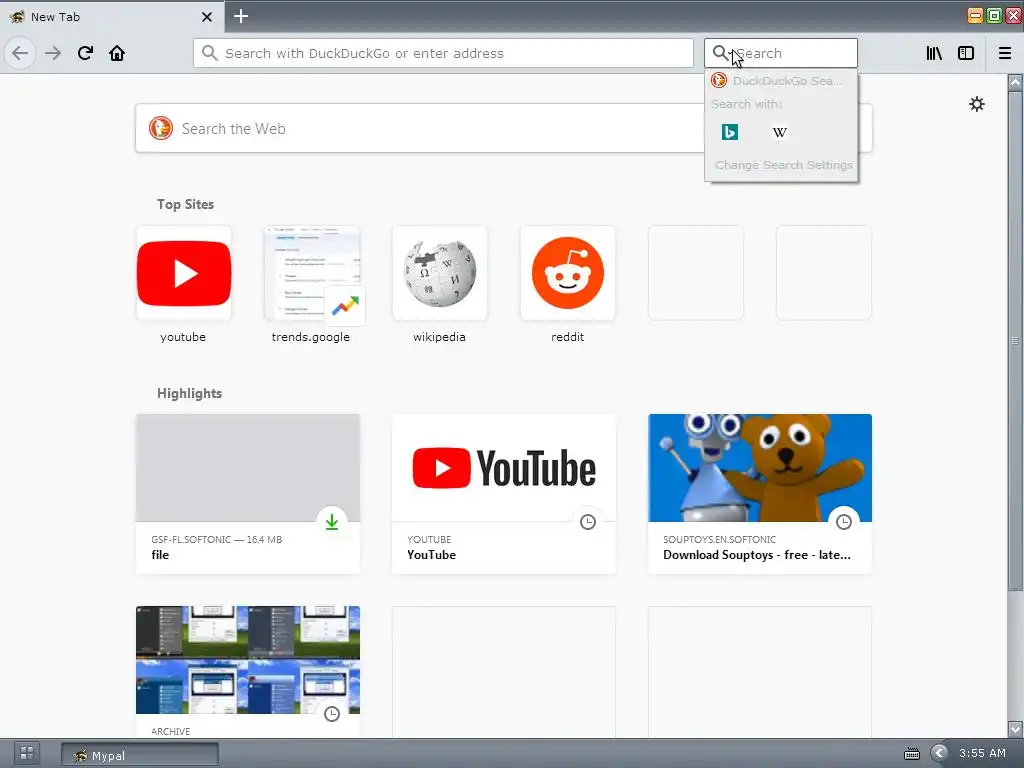Focus the DuckDuckGo address bar
The width and height of the screenshot is (1024, 768).
pos(443,53)
